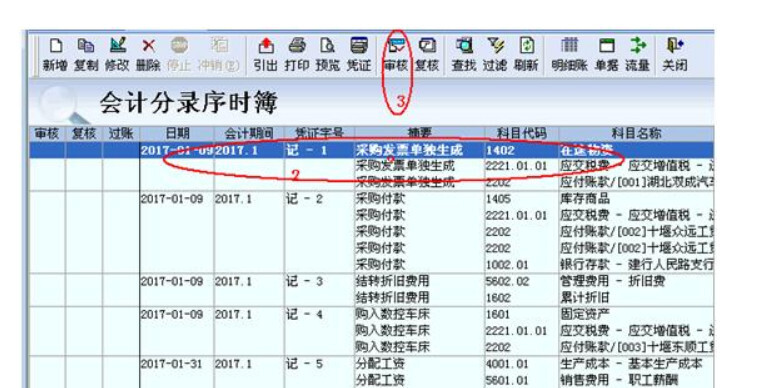Screen dimensions: 758x388
Task: Click subject code 1602
Action: click(x=499, y=298)
